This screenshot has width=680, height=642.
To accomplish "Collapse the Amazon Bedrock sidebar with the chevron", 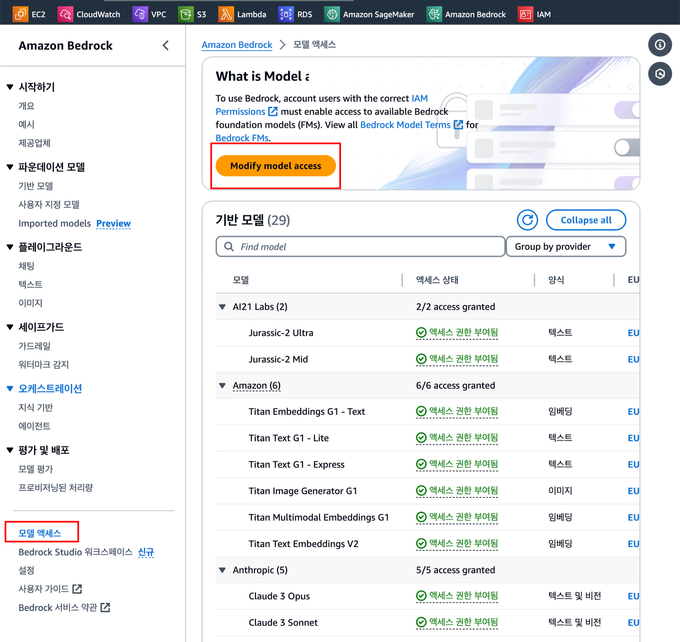I will pyautogui.click(x=166, y=46).
